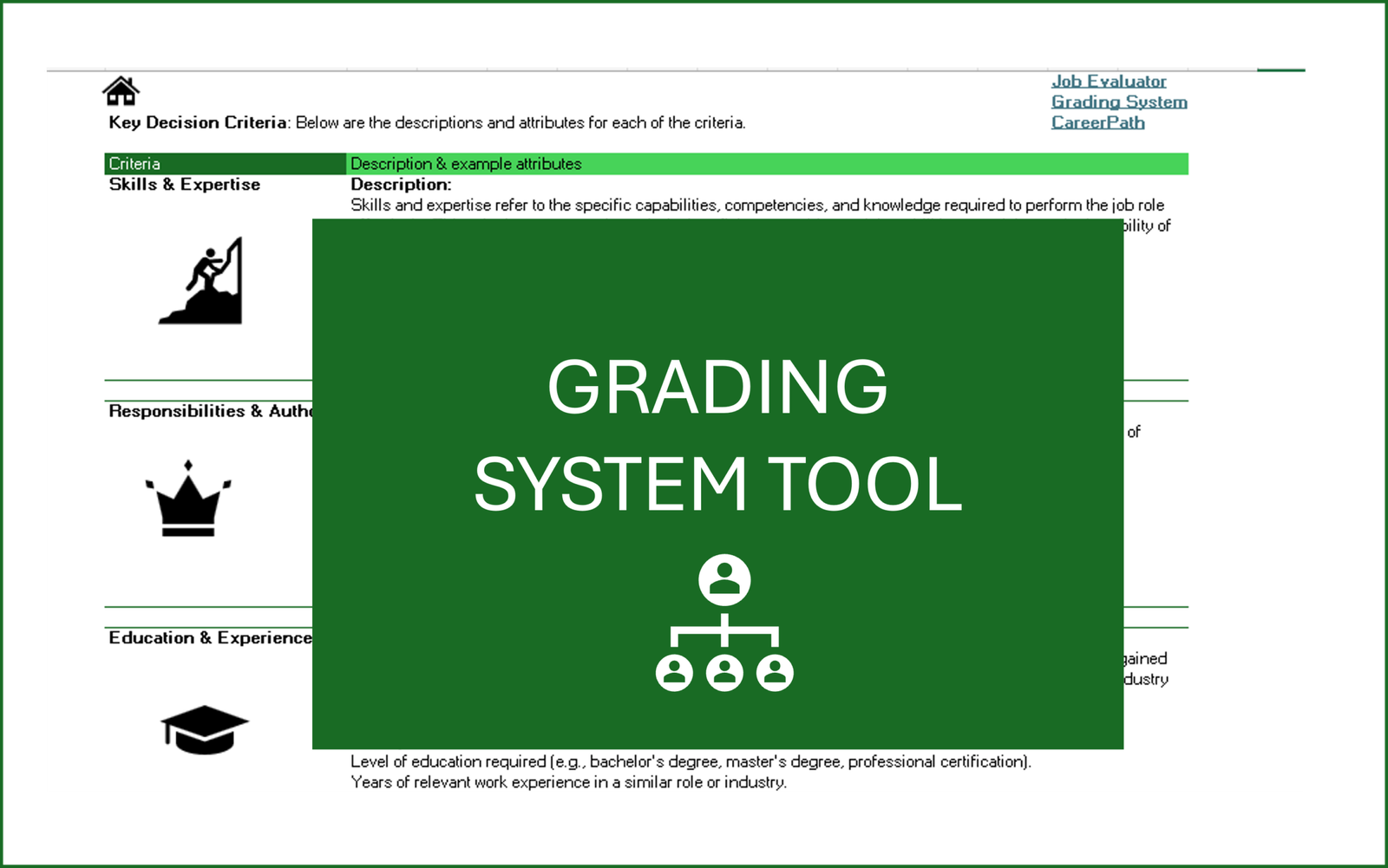Click the home icon at top left
The height and width of the screenshot is (868, 1388).
click(x=121, y=90)
